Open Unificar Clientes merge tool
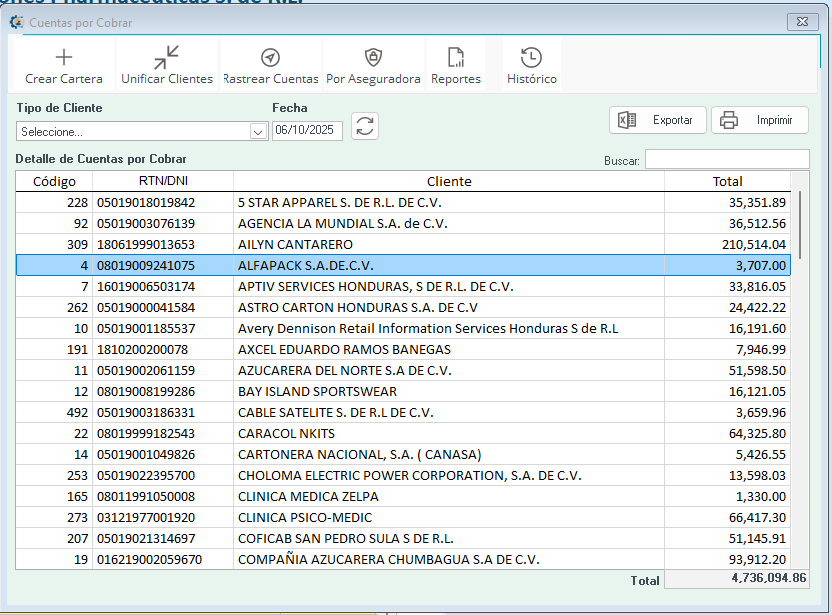Screen dimensions: 832x615 tap(167, 58)
